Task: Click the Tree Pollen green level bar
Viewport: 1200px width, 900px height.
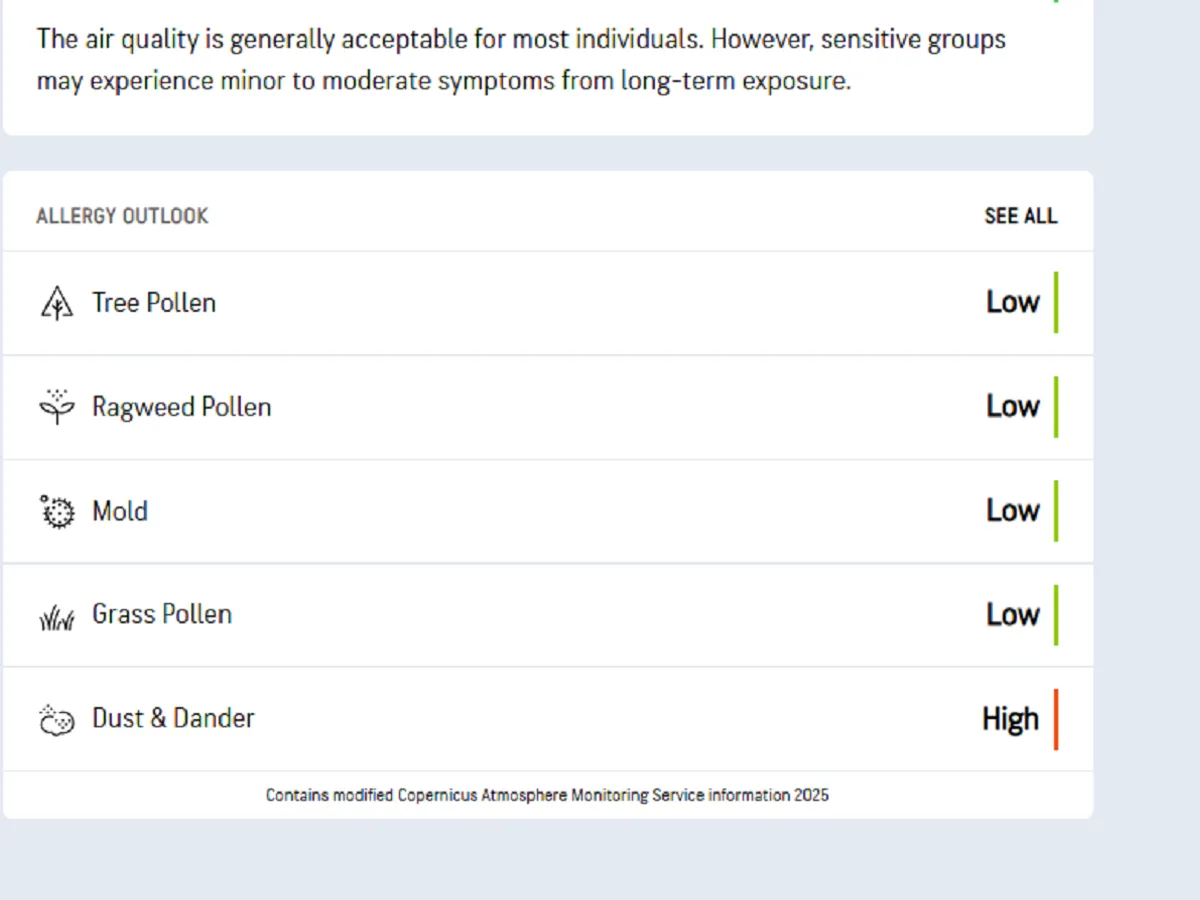Action: pyautogui.click(x=1056, y=302)
